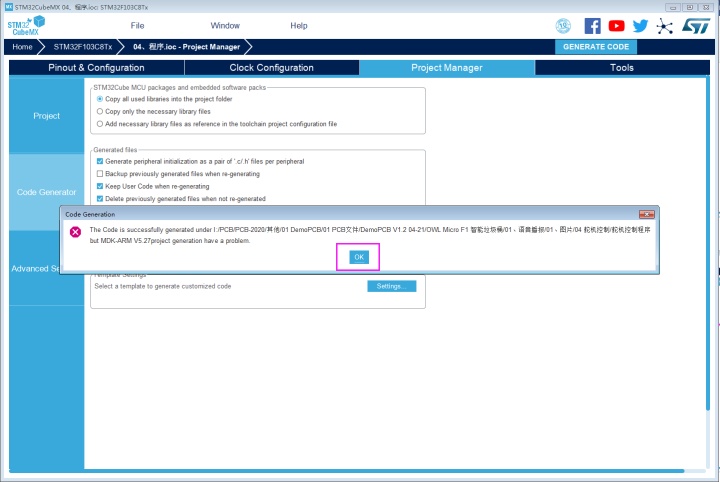Click the ST company logo
Image resolution: width=720 pixels, height=482 pixels.
(x=696, y=26)
